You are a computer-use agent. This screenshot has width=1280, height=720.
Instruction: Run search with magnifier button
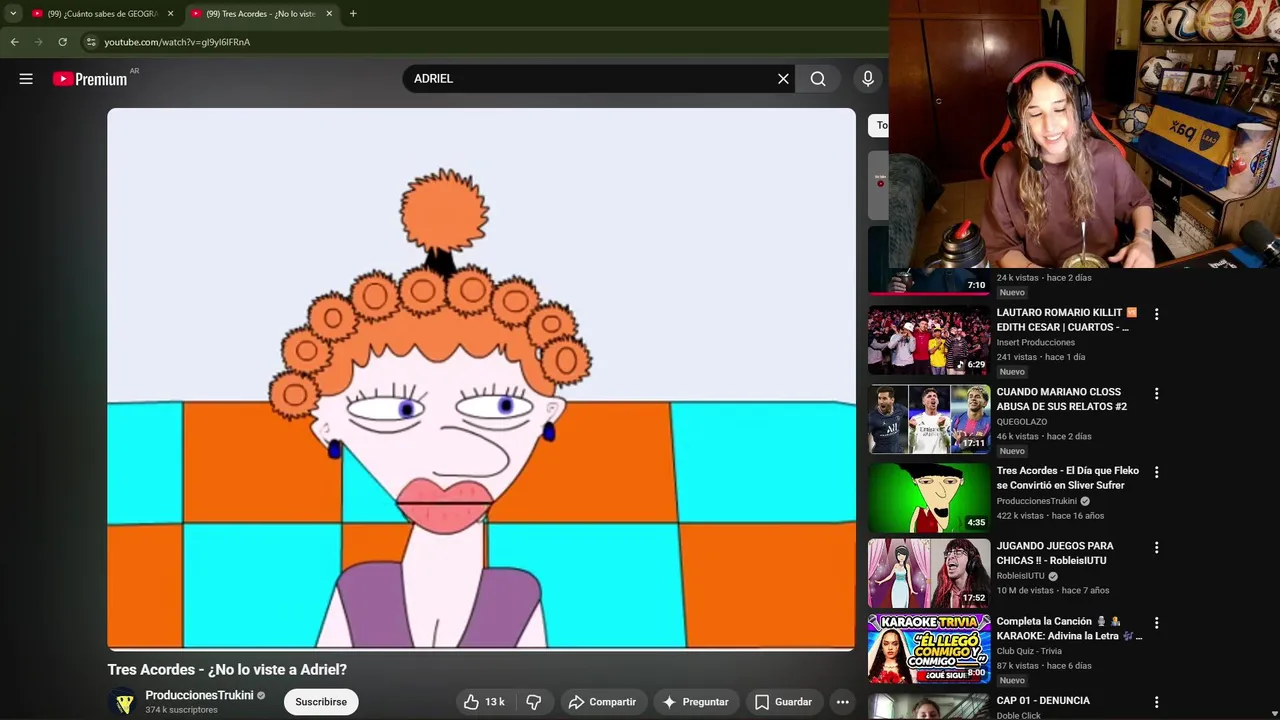[x=818, y=79]
